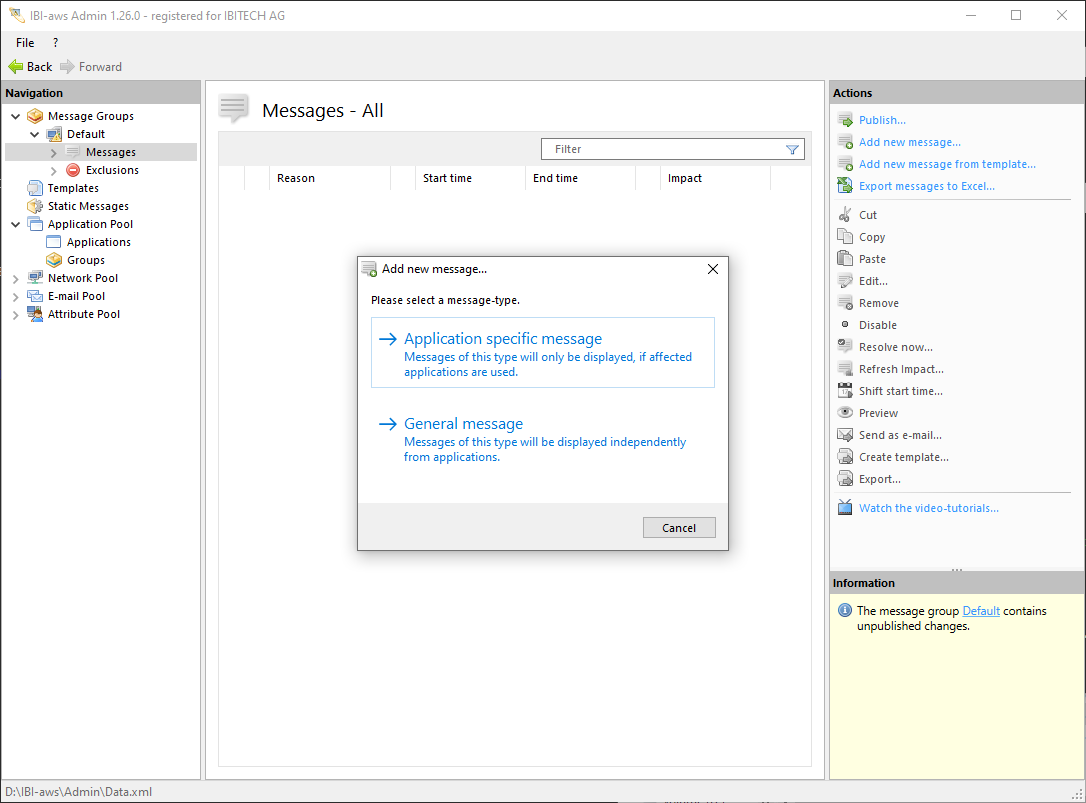Click the Templates icon in Navigation
The image size is (1086, 803).
pyautogui.click(x=36, y=188)
